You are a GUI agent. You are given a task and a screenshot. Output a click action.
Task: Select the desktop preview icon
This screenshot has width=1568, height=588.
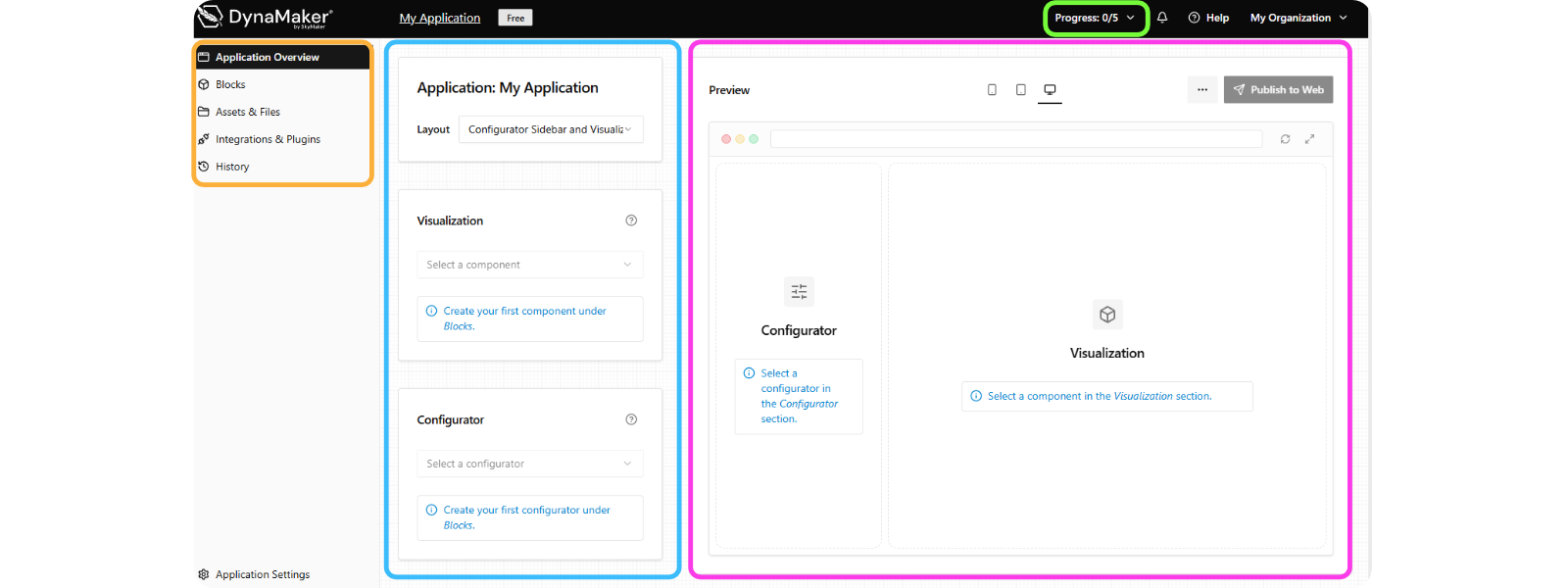tap(1050, 89)
